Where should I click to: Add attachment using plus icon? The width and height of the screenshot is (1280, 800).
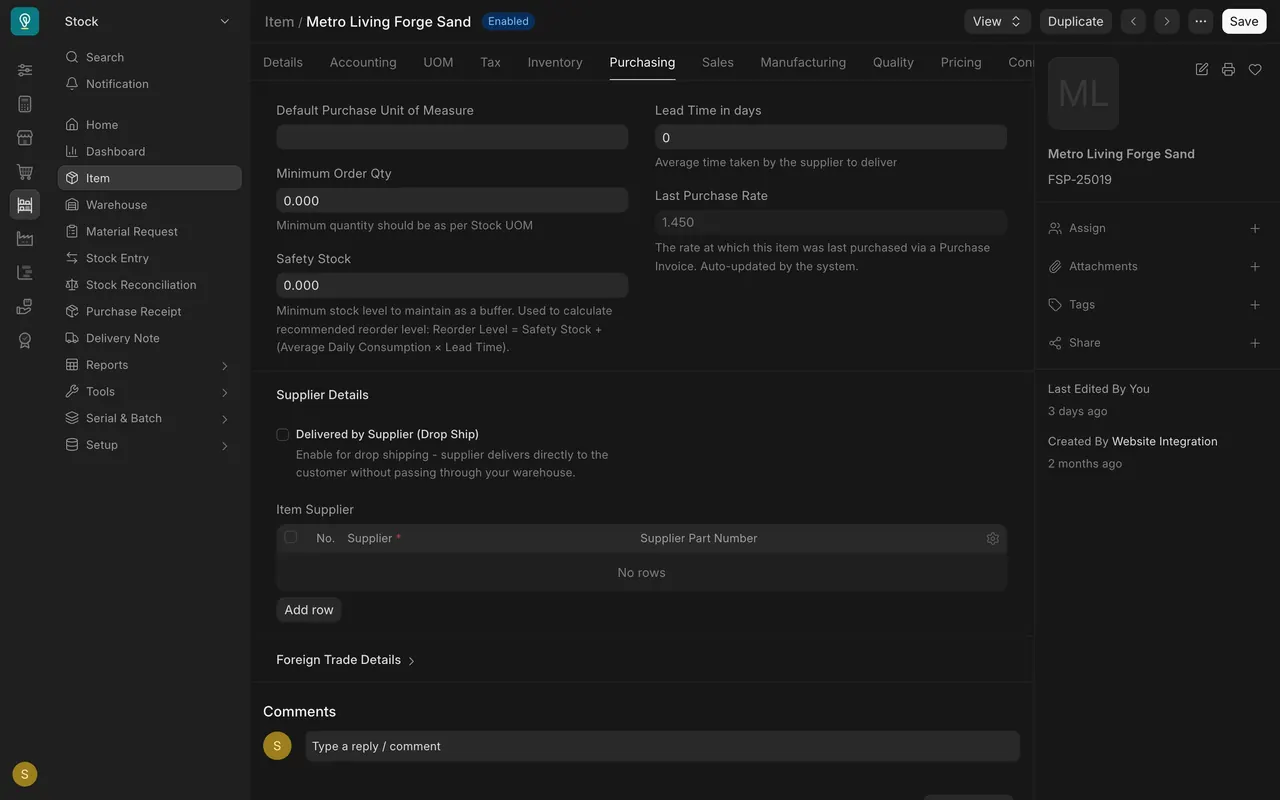[x=1255, y=266]
